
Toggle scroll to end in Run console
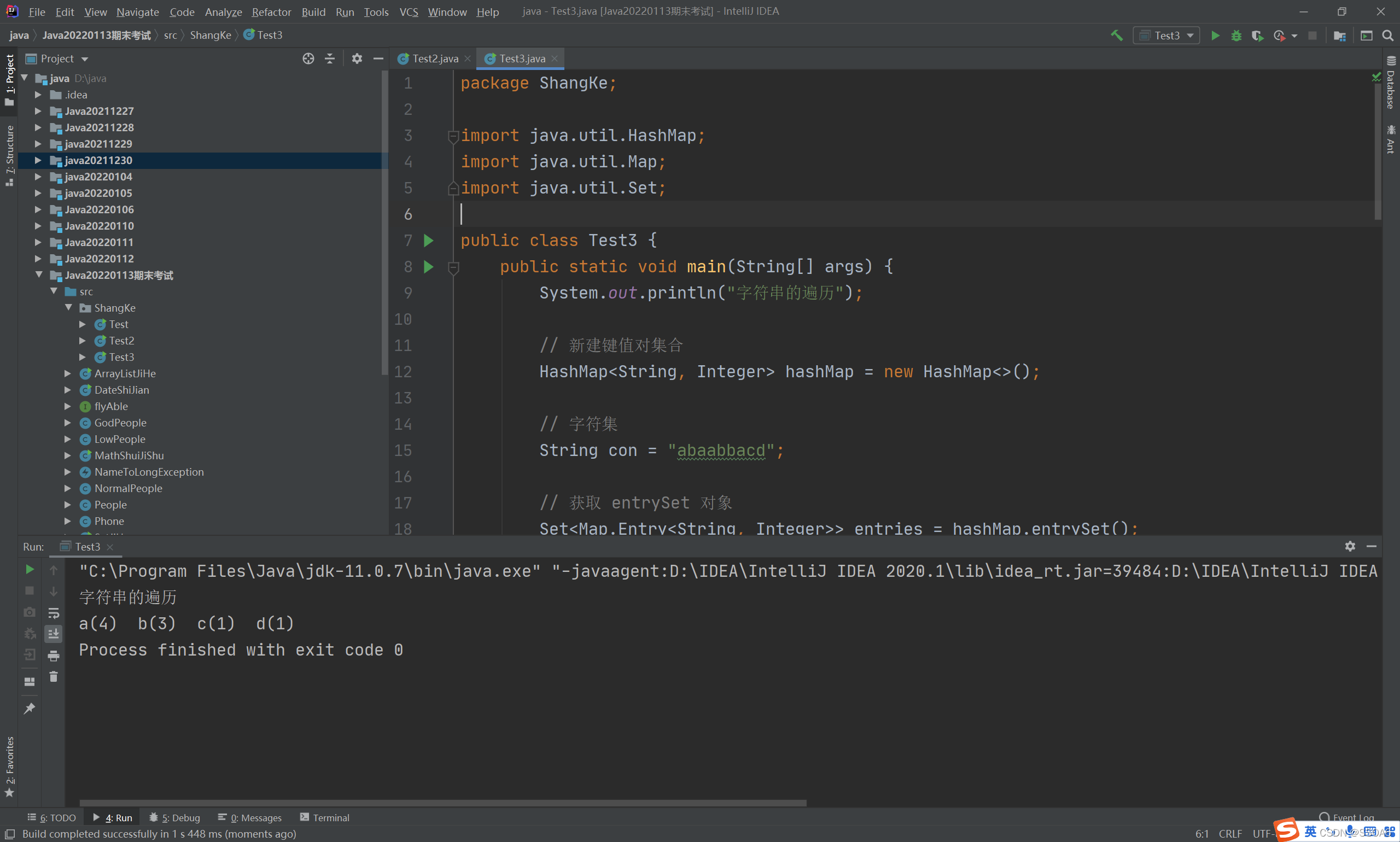54,634
